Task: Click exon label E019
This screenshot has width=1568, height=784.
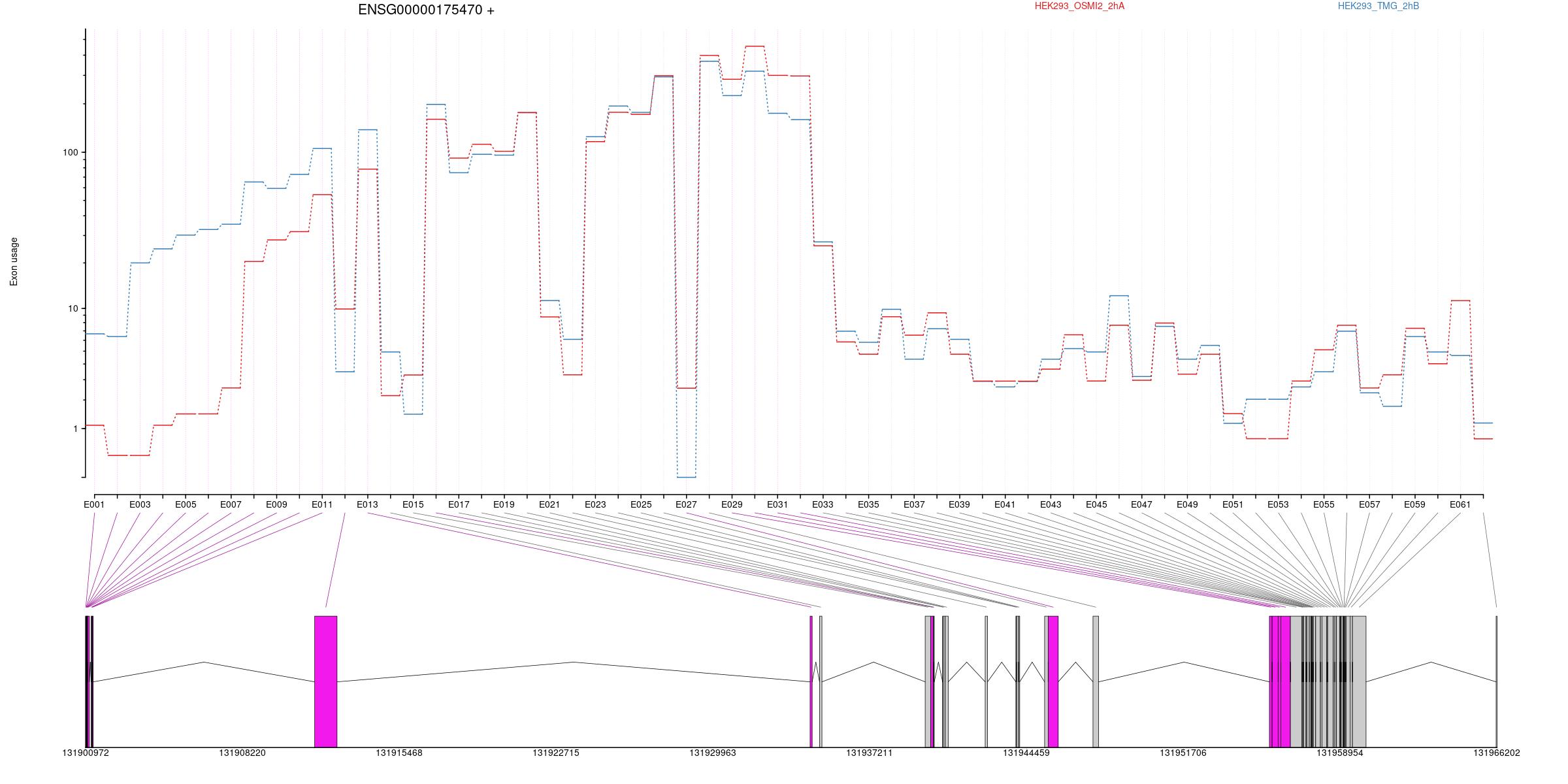Action: [x=504, y=504]
